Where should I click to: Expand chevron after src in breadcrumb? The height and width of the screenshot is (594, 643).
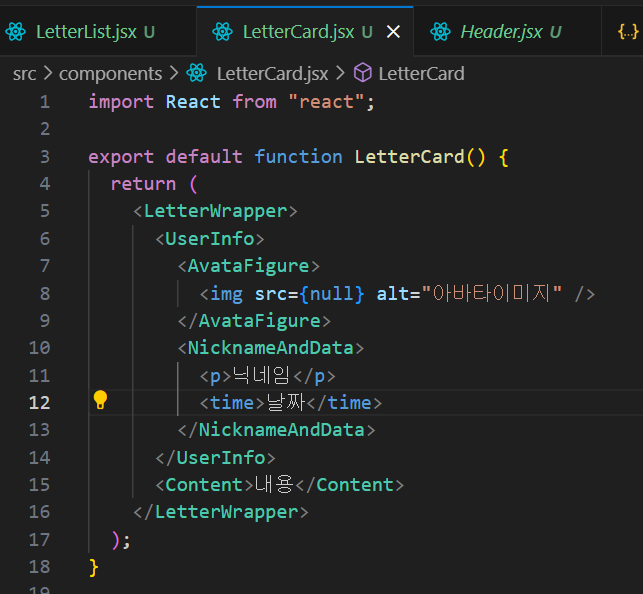(48, 74)
